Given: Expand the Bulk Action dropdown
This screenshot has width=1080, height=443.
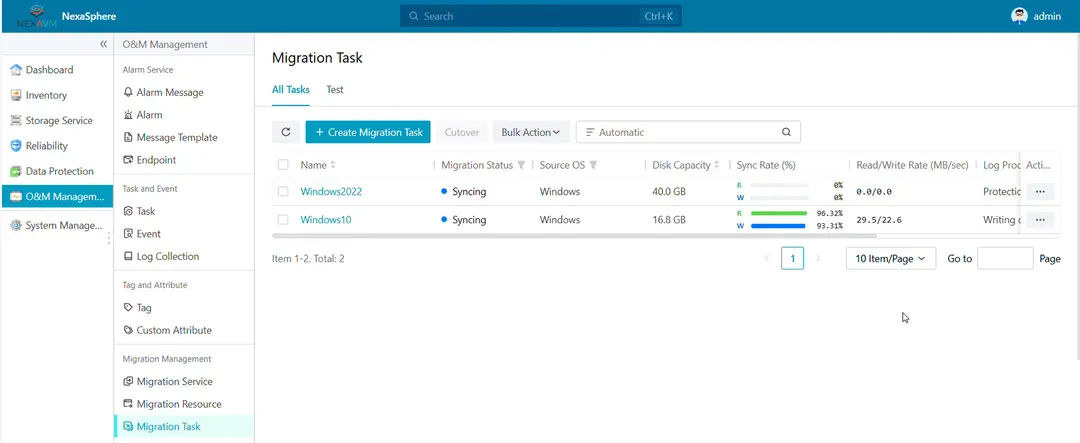Looking at the screenshot, I should 531,132.
